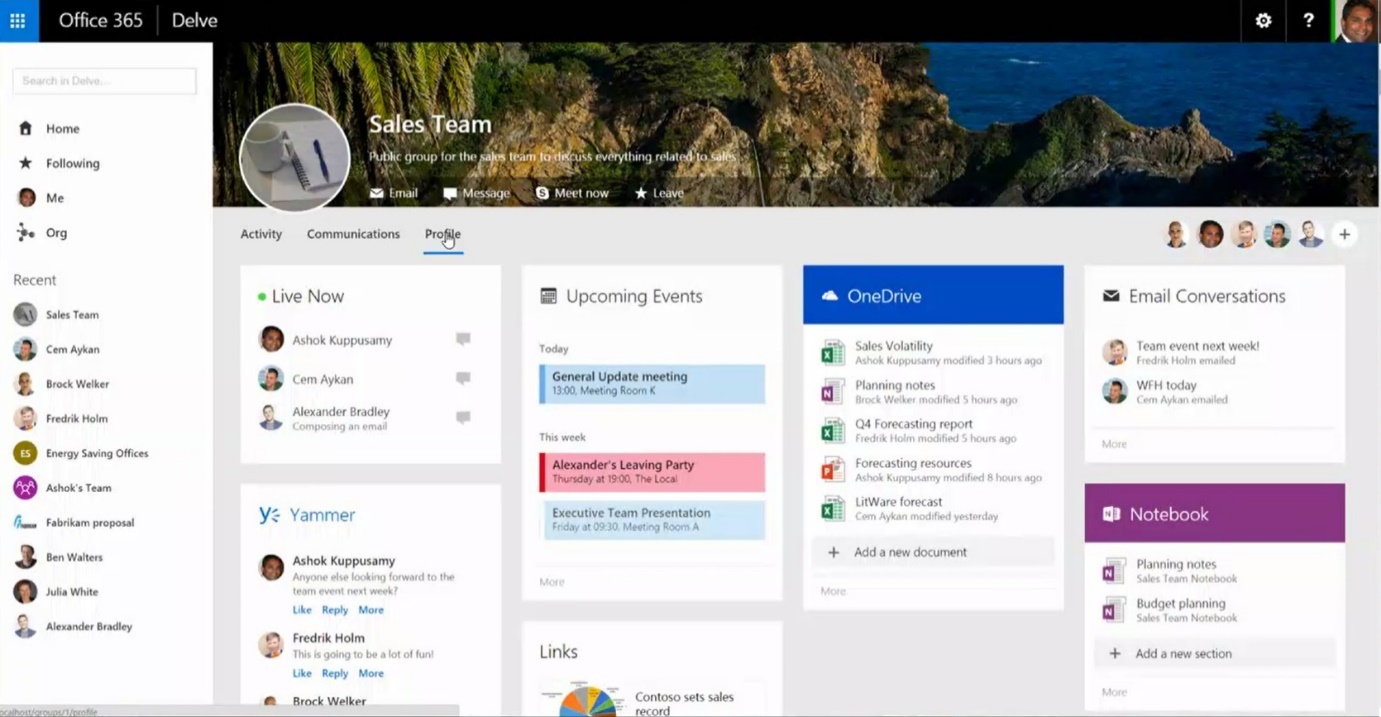Viewport: 1381px width, 717px height.
Task: Click chat icon next to Ashok Kuppusamy
Action: click(x=463, y=340)
